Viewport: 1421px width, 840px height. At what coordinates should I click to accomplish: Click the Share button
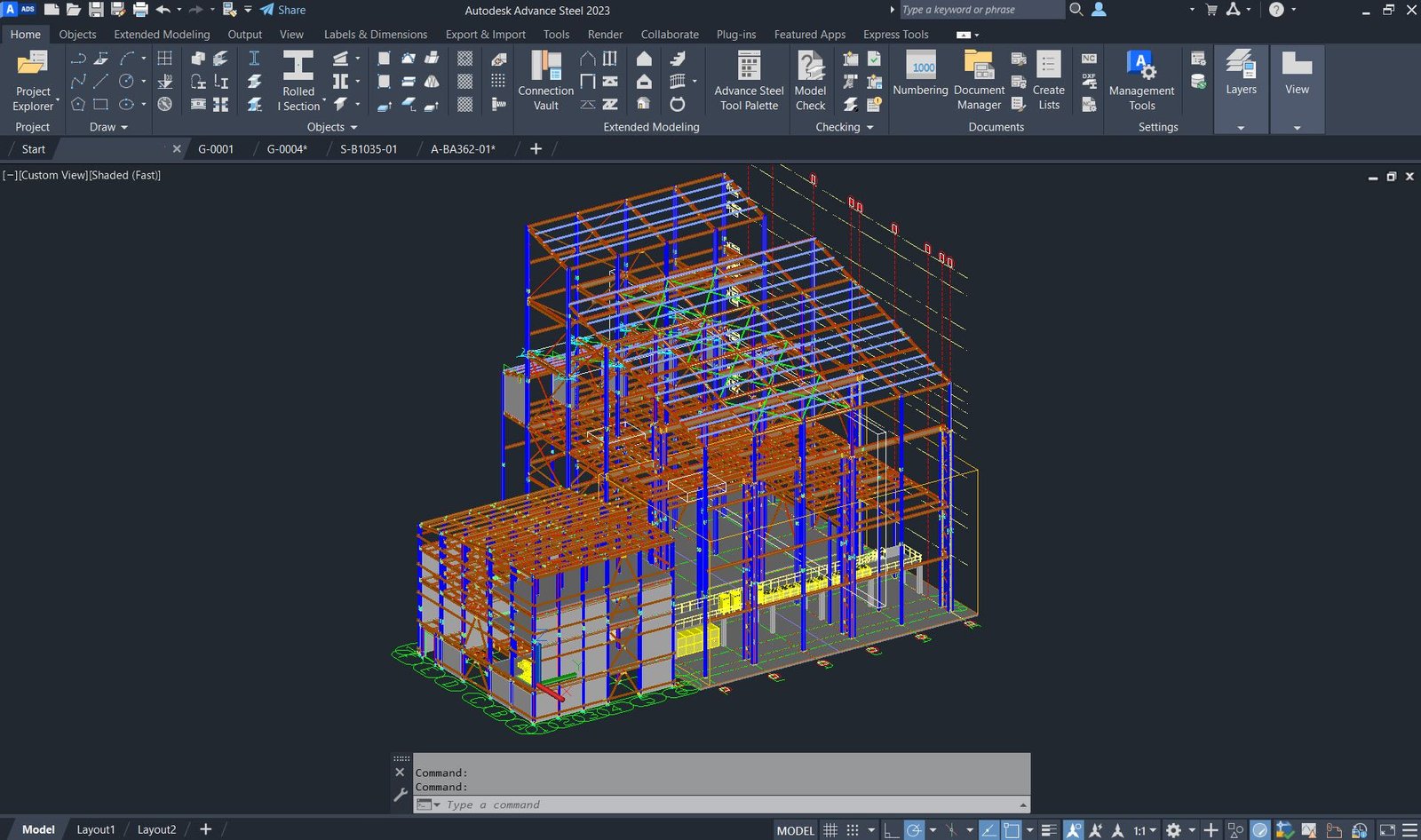point(282,10)
